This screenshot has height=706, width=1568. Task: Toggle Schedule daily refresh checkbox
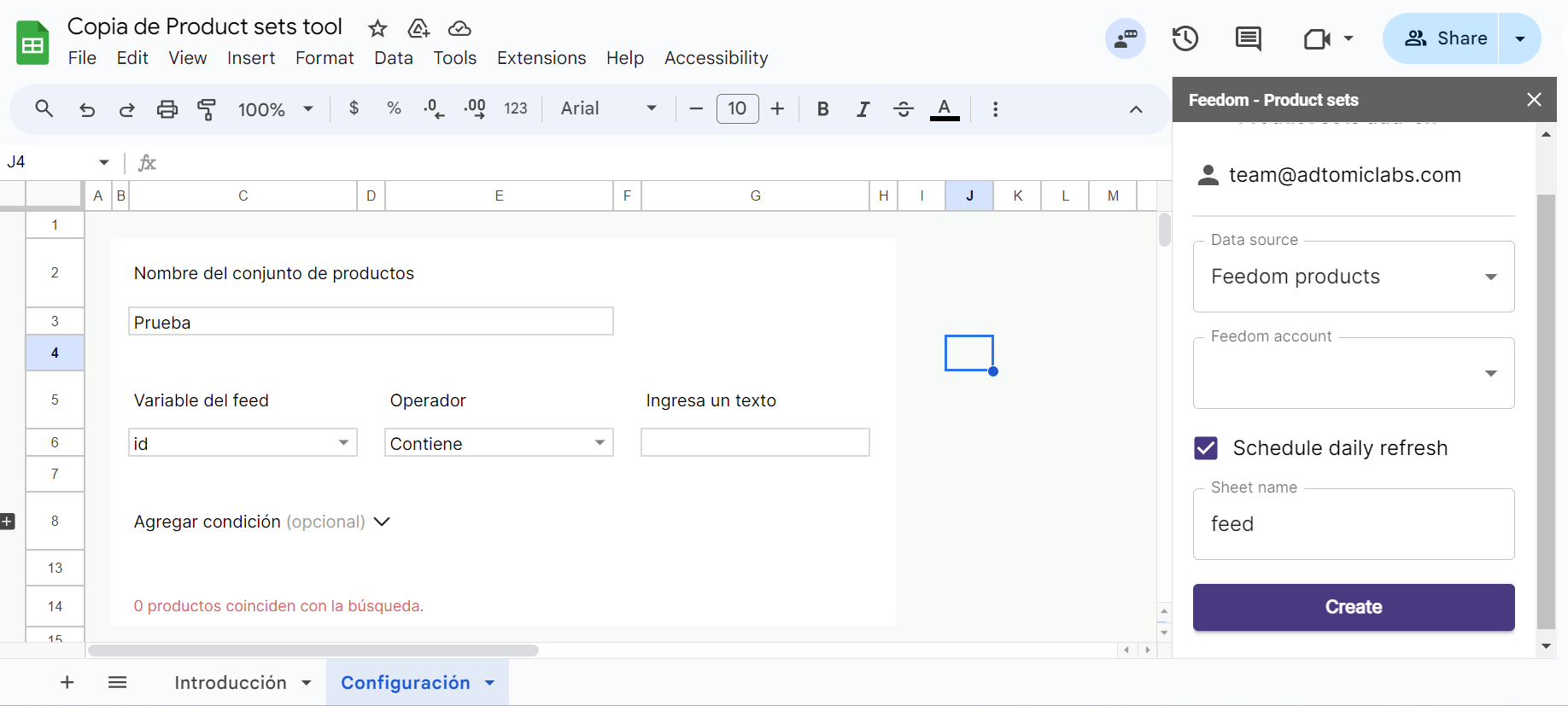(1206, 448)
